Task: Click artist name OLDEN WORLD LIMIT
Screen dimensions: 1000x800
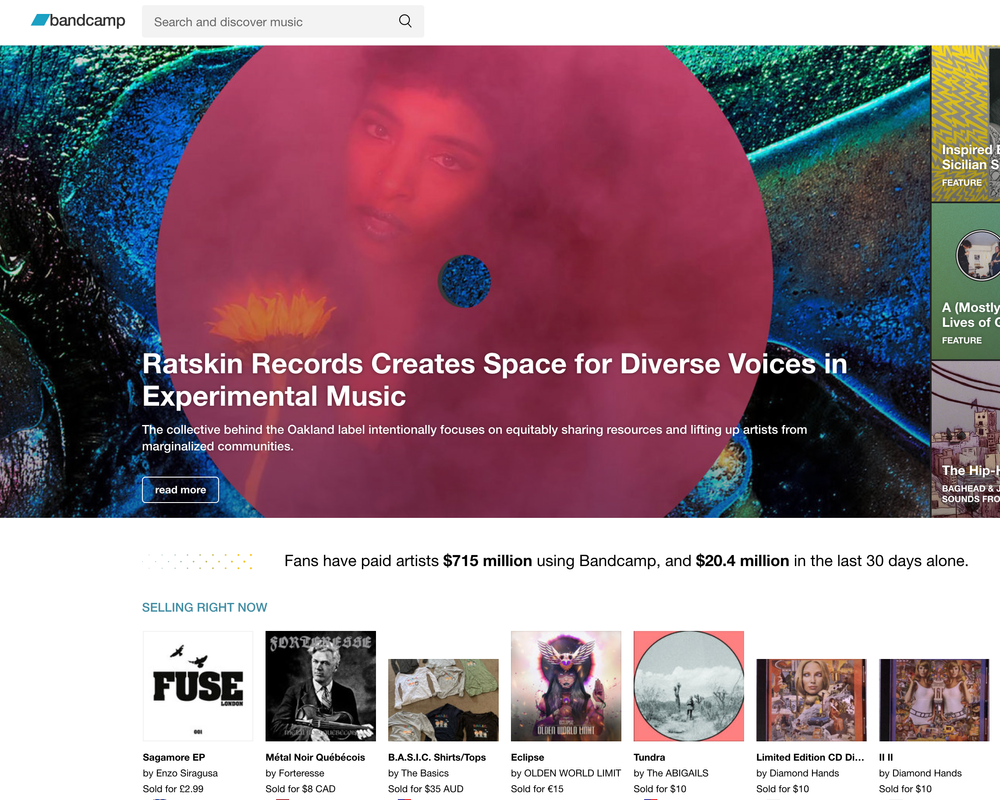Action: 572,773
